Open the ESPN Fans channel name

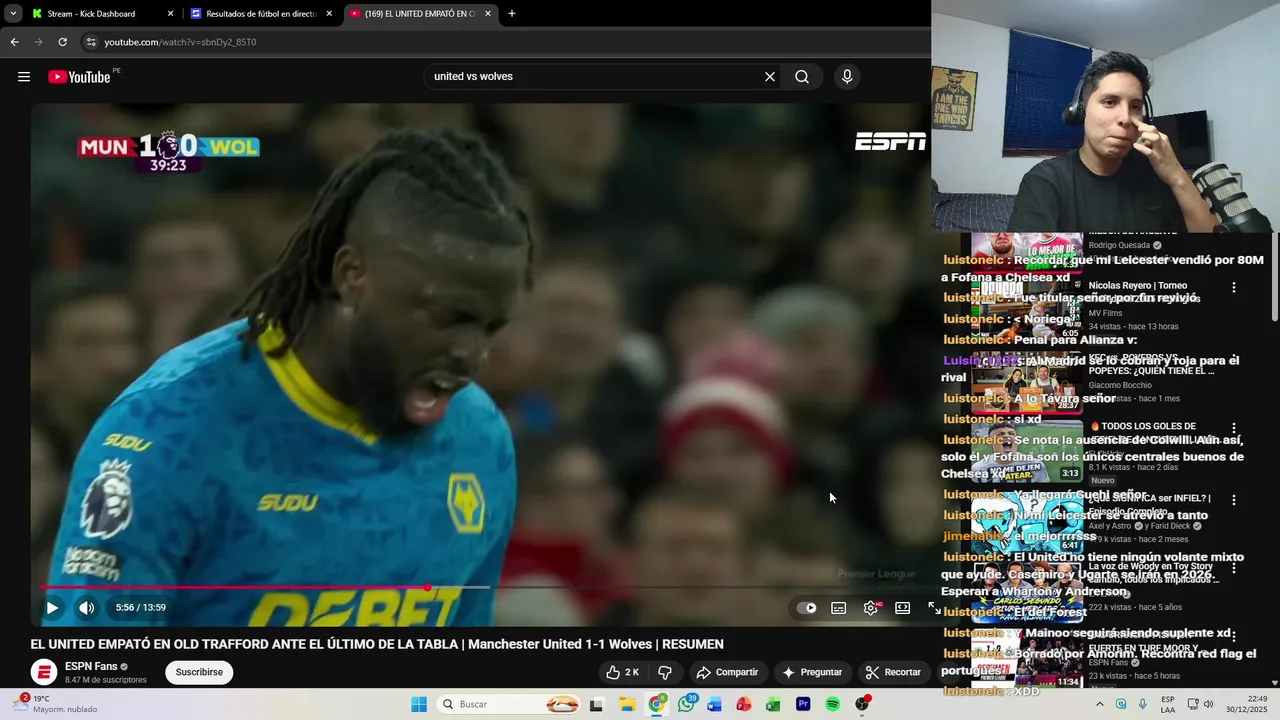coord(91,666)
